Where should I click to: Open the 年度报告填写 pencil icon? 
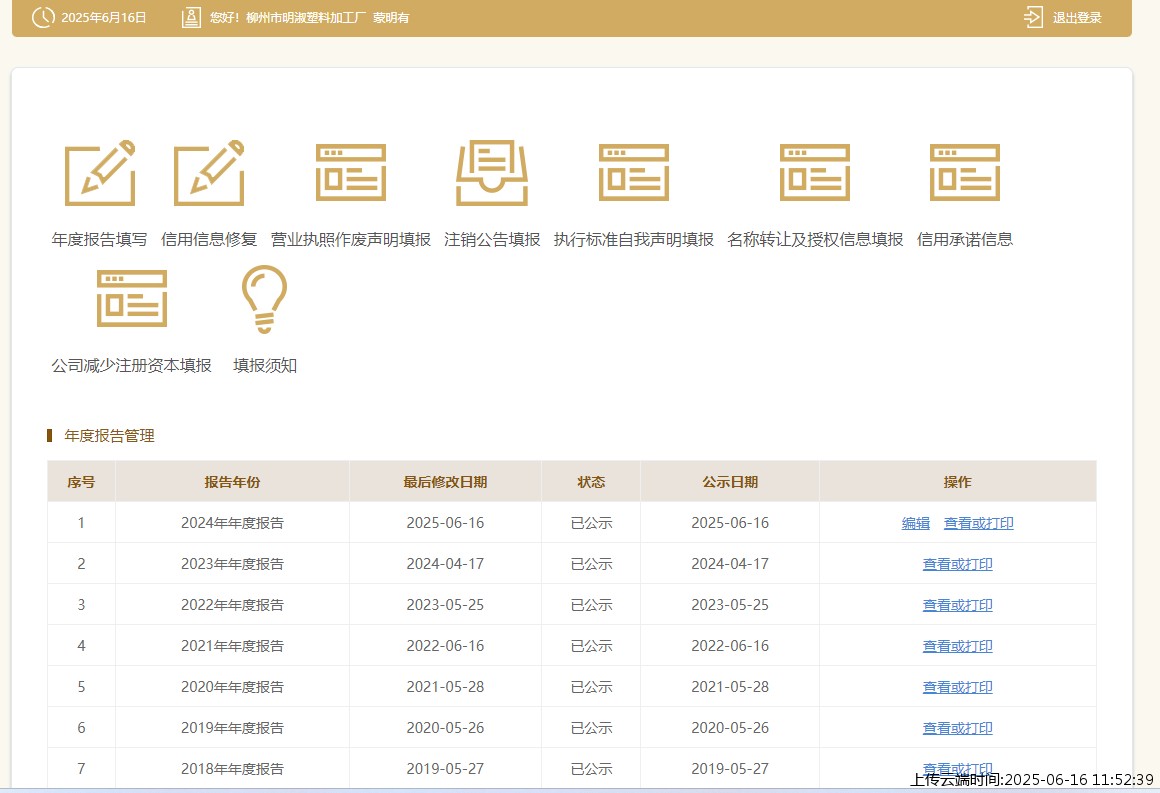coord(100,172)
